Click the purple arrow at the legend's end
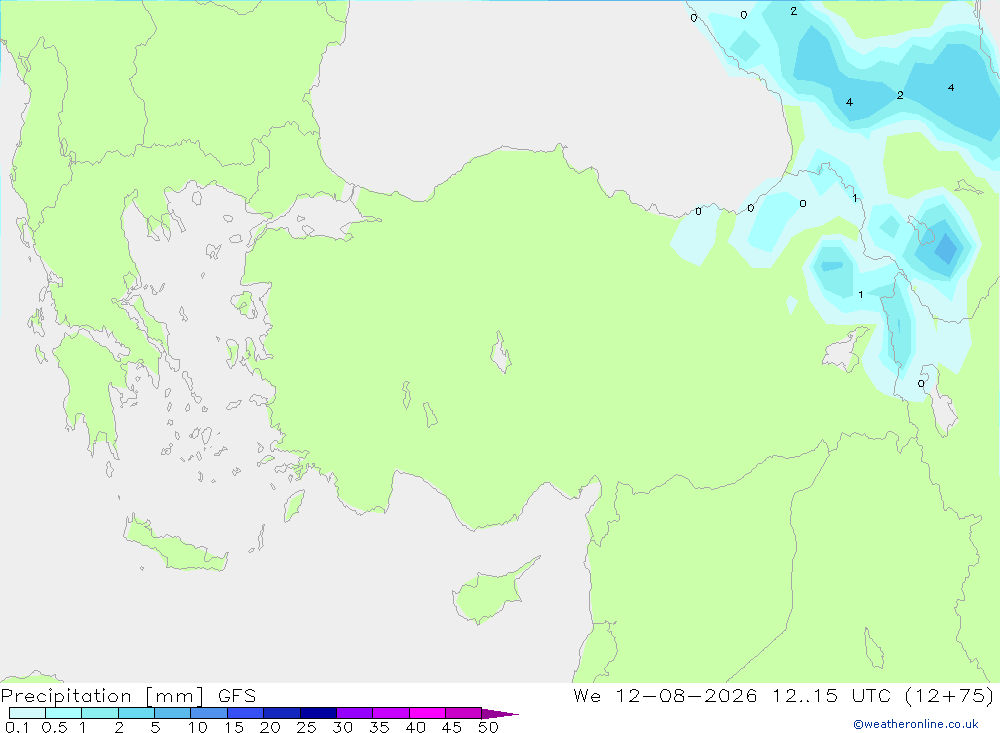The width and height of the screenshot is (1000, 733). click(x=499, y=714)
